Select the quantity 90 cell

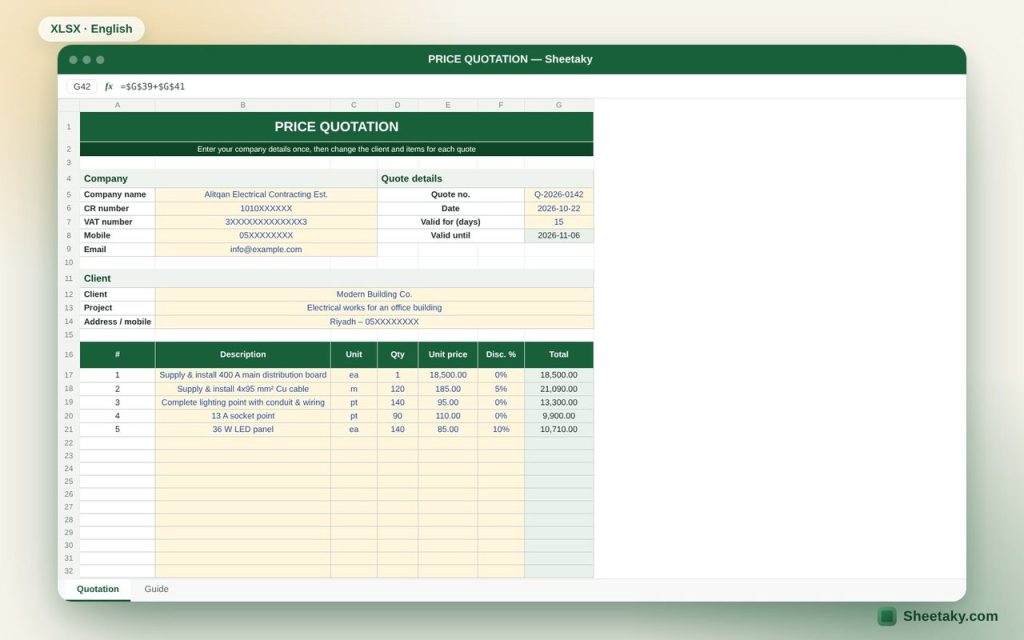pos(397,416)
